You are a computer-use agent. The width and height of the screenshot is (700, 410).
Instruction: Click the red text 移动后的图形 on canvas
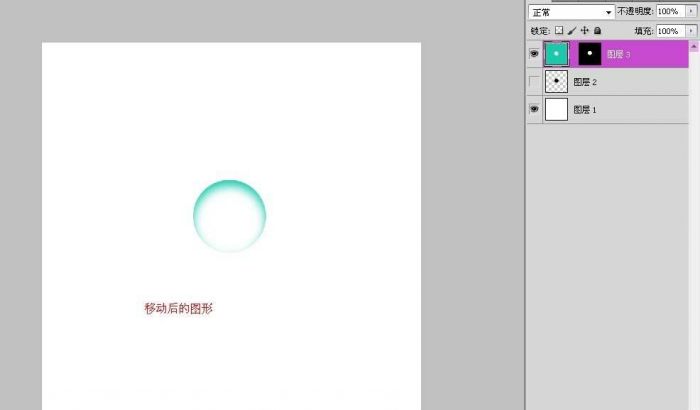pos(179,308)
